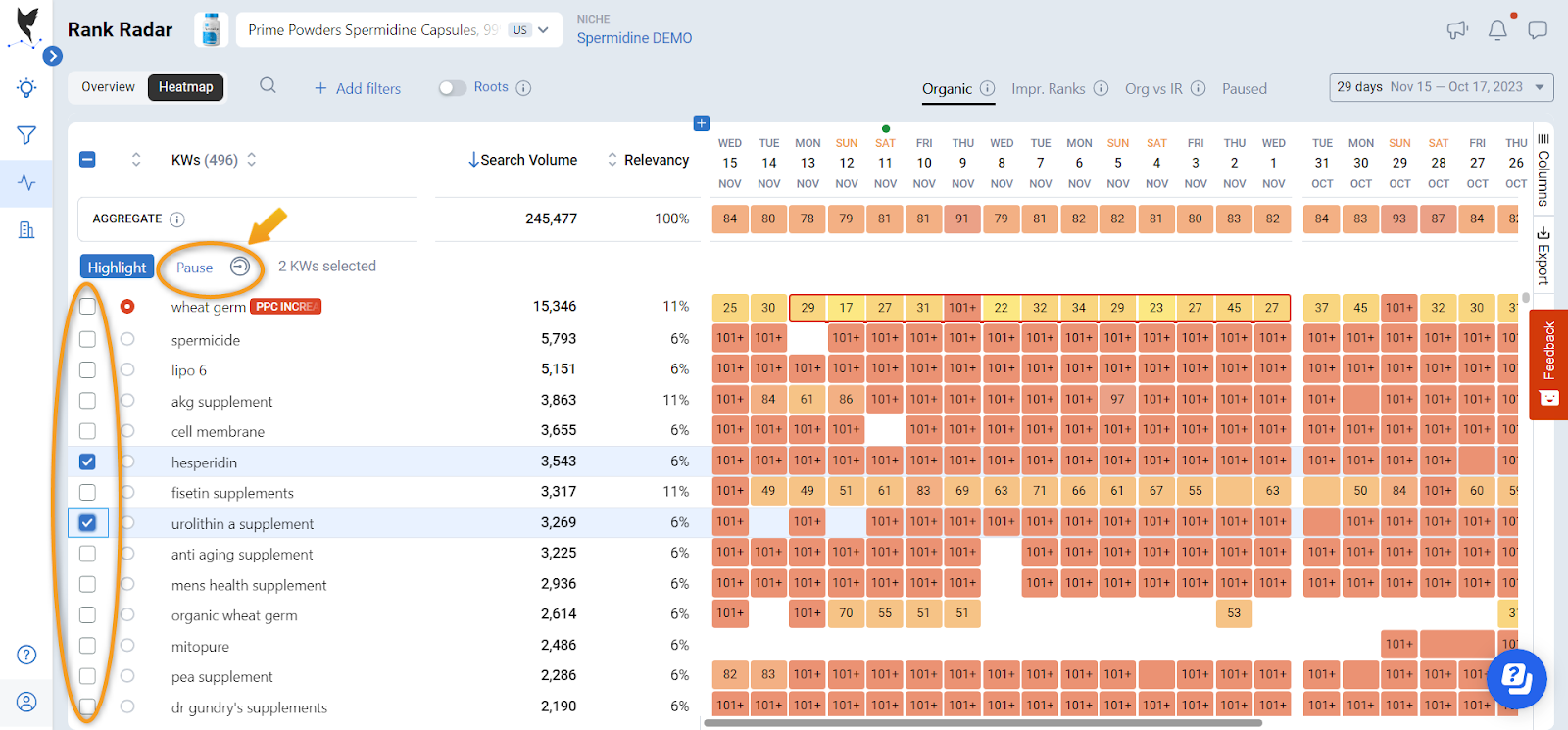Sort by Relevancy column
1568x730 pixels.
(x=648, y=160)
